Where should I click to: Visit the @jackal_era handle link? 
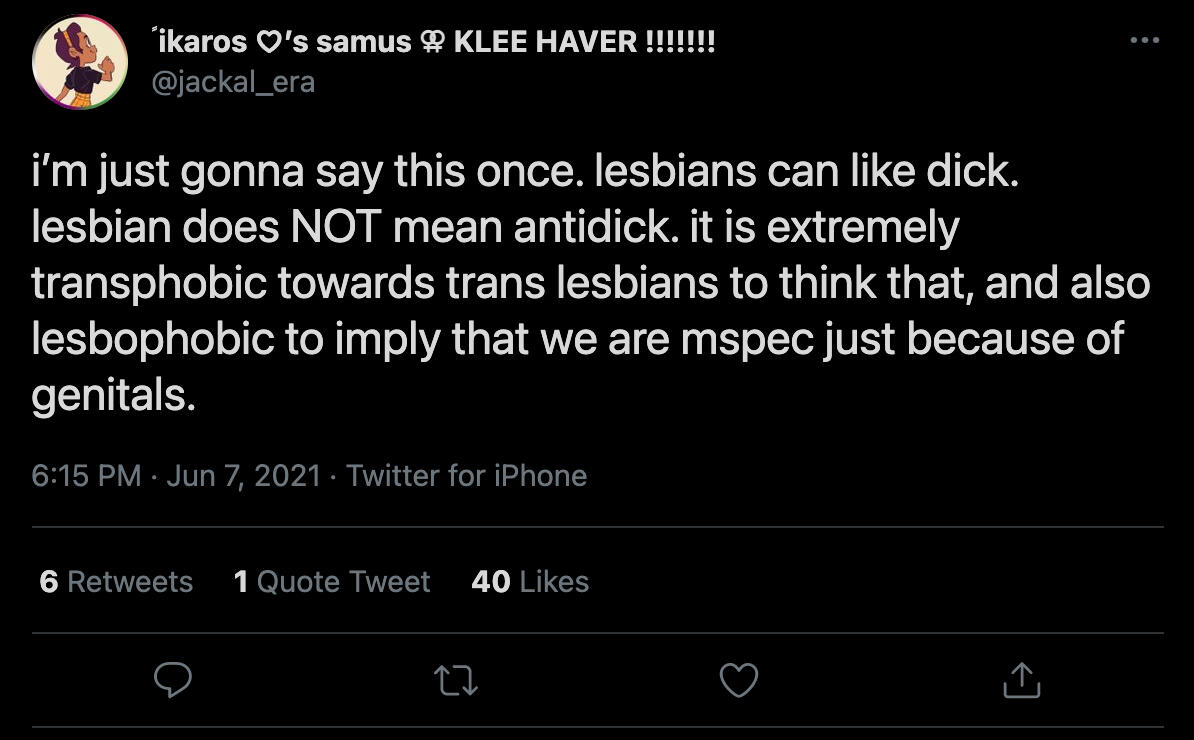[x=232, y=82]
